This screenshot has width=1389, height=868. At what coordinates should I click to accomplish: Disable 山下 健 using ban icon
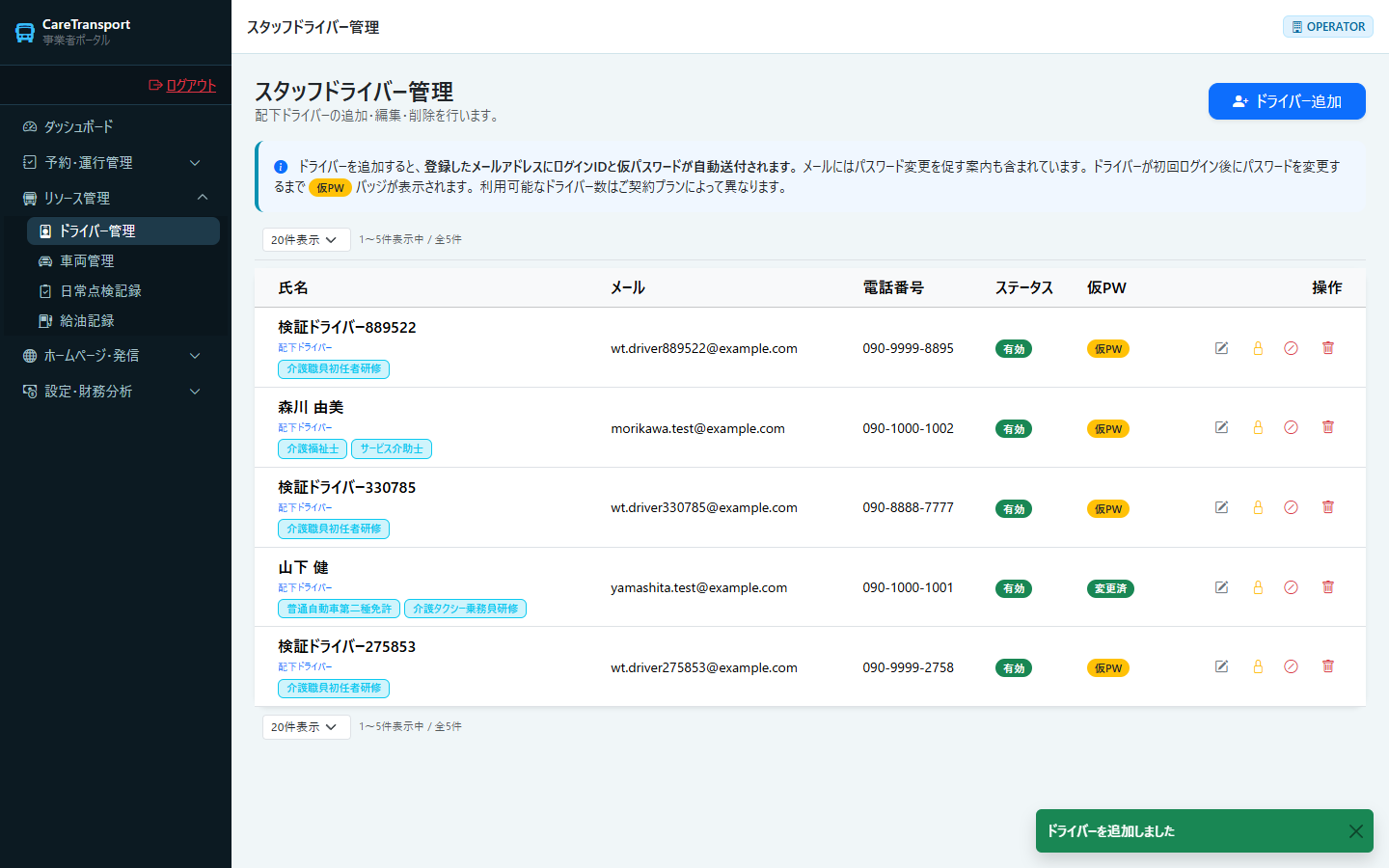pos(1291,587)
